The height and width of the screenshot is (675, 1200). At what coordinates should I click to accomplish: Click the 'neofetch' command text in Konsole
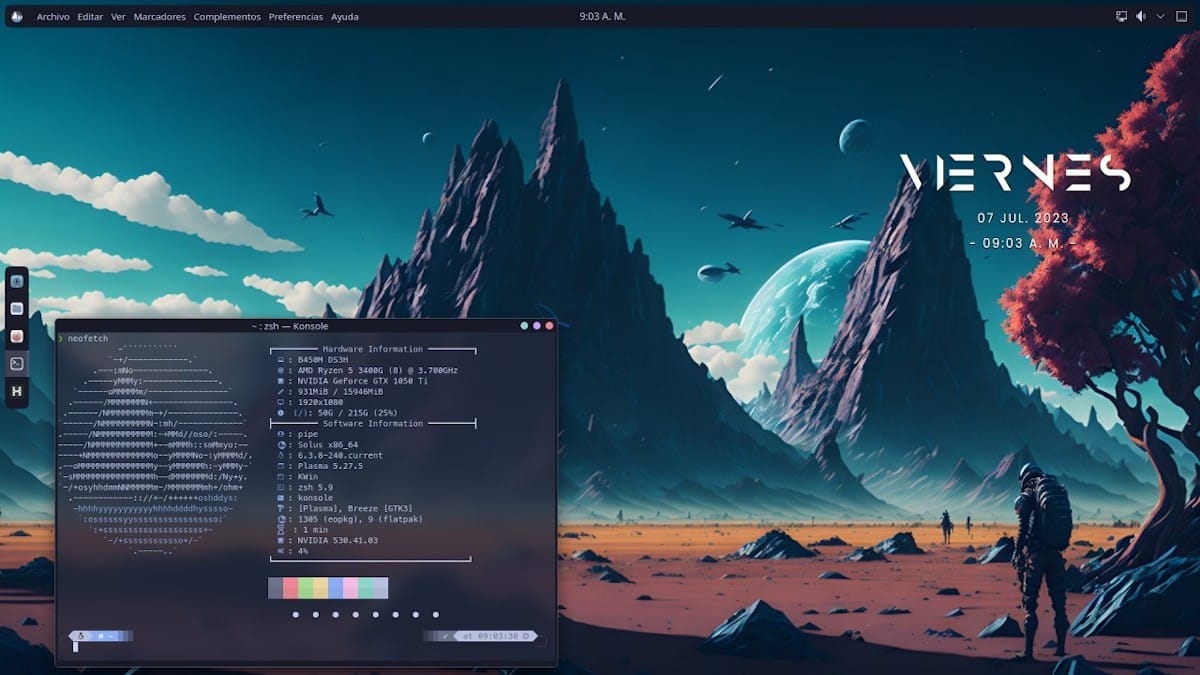pos(87,339)
